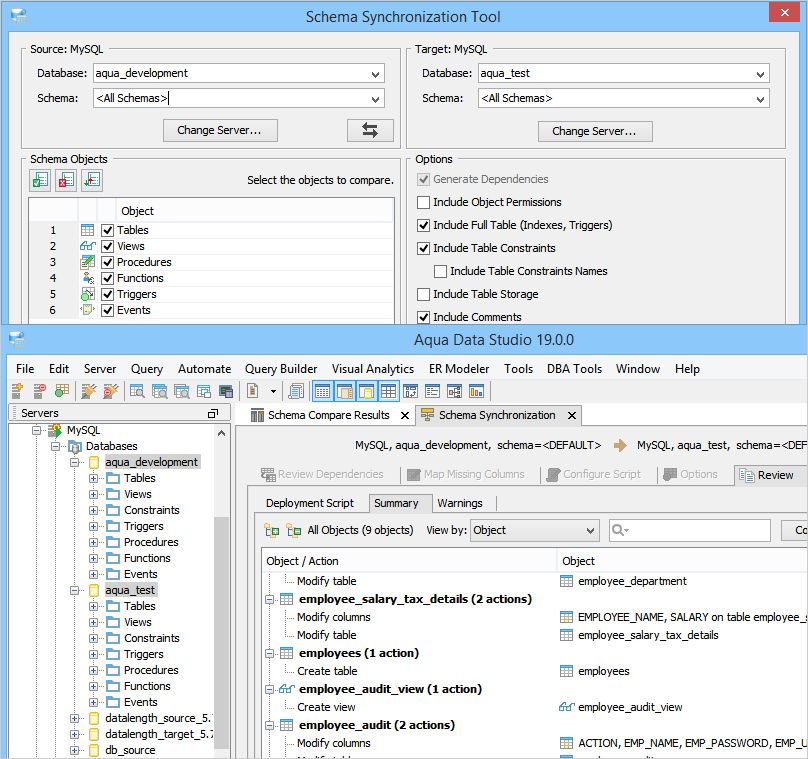Click the Register Server toolbar icon
Screen dimensions: 808x759
(18, 391)
